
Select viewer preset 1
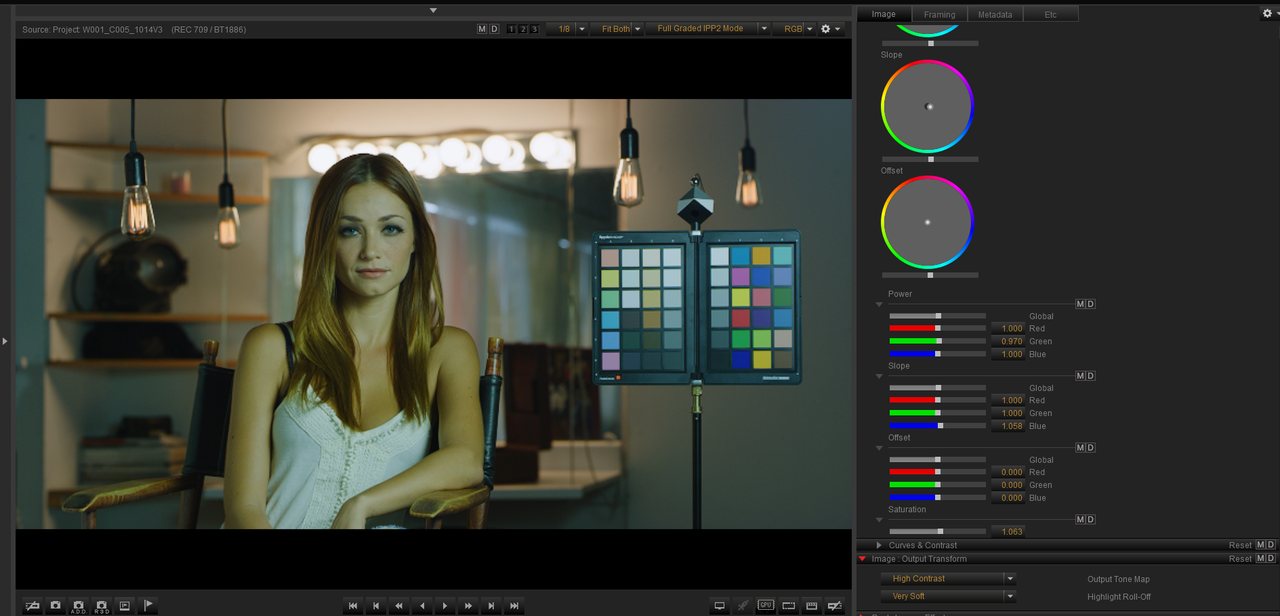tap(512, 29)
